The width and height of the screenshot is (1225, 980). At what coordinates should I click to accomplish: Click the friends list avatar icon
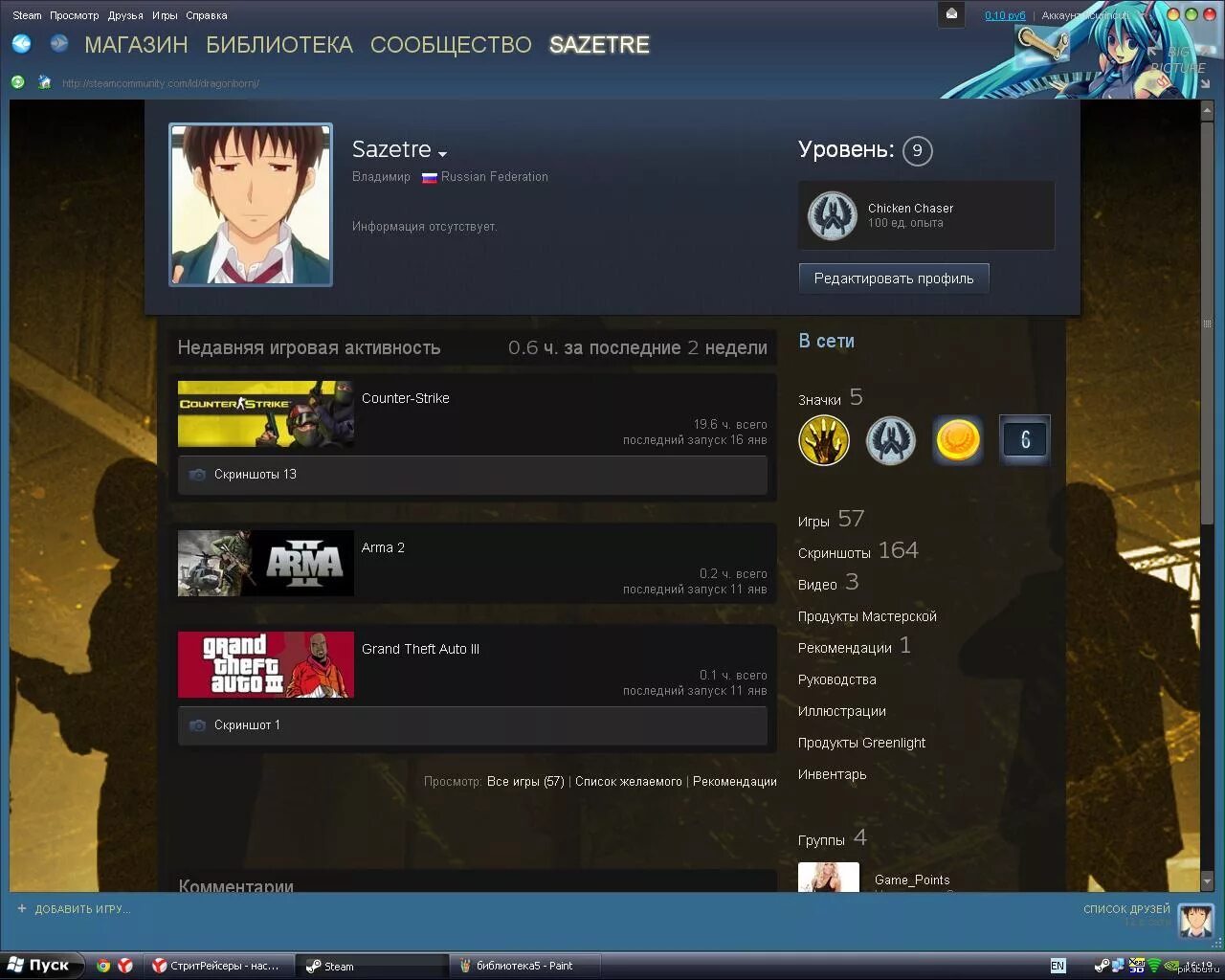tap(1194, 921)
